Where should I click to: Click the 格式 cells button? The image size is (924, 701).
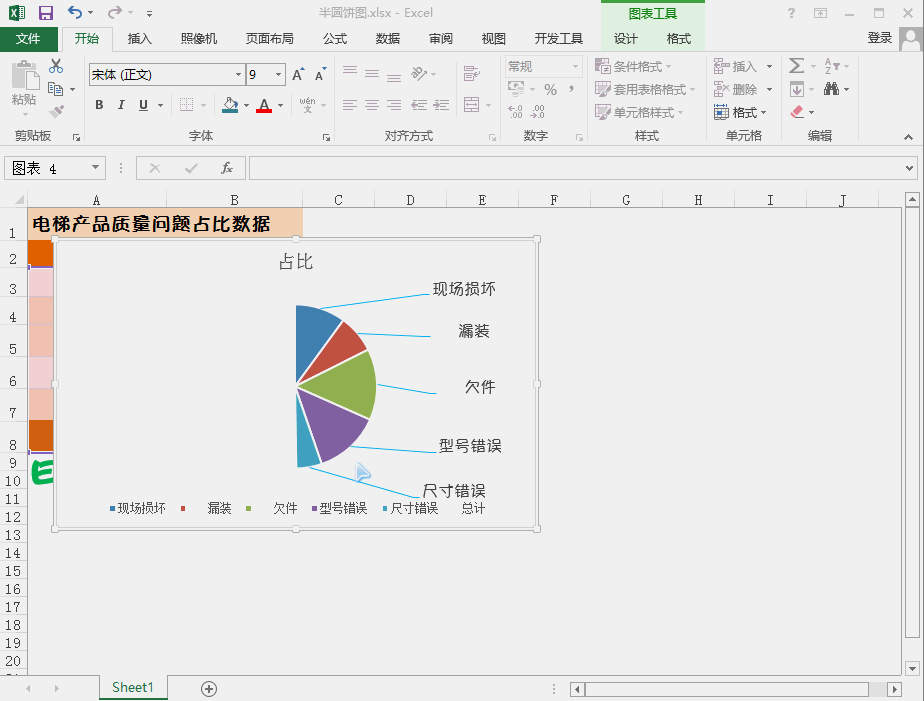[x=740, y=112]
